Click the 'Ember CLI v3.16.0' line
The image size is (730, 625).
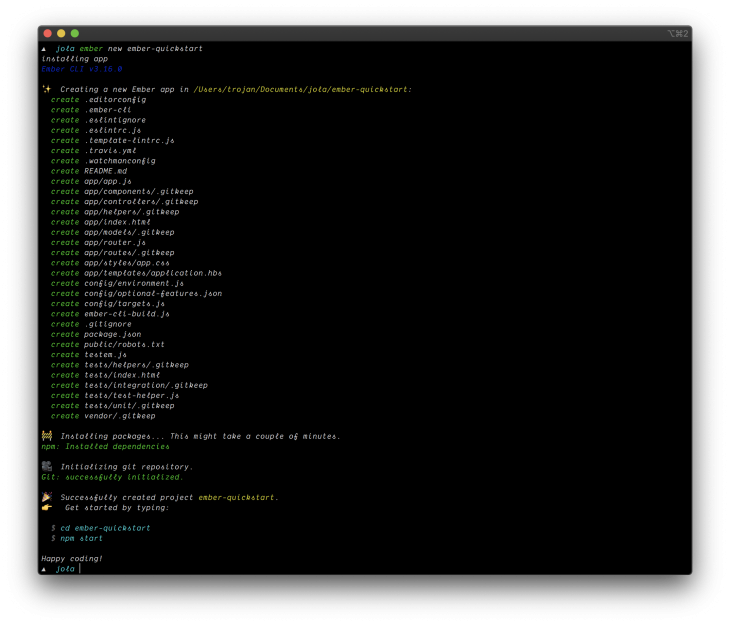(81, 69)
